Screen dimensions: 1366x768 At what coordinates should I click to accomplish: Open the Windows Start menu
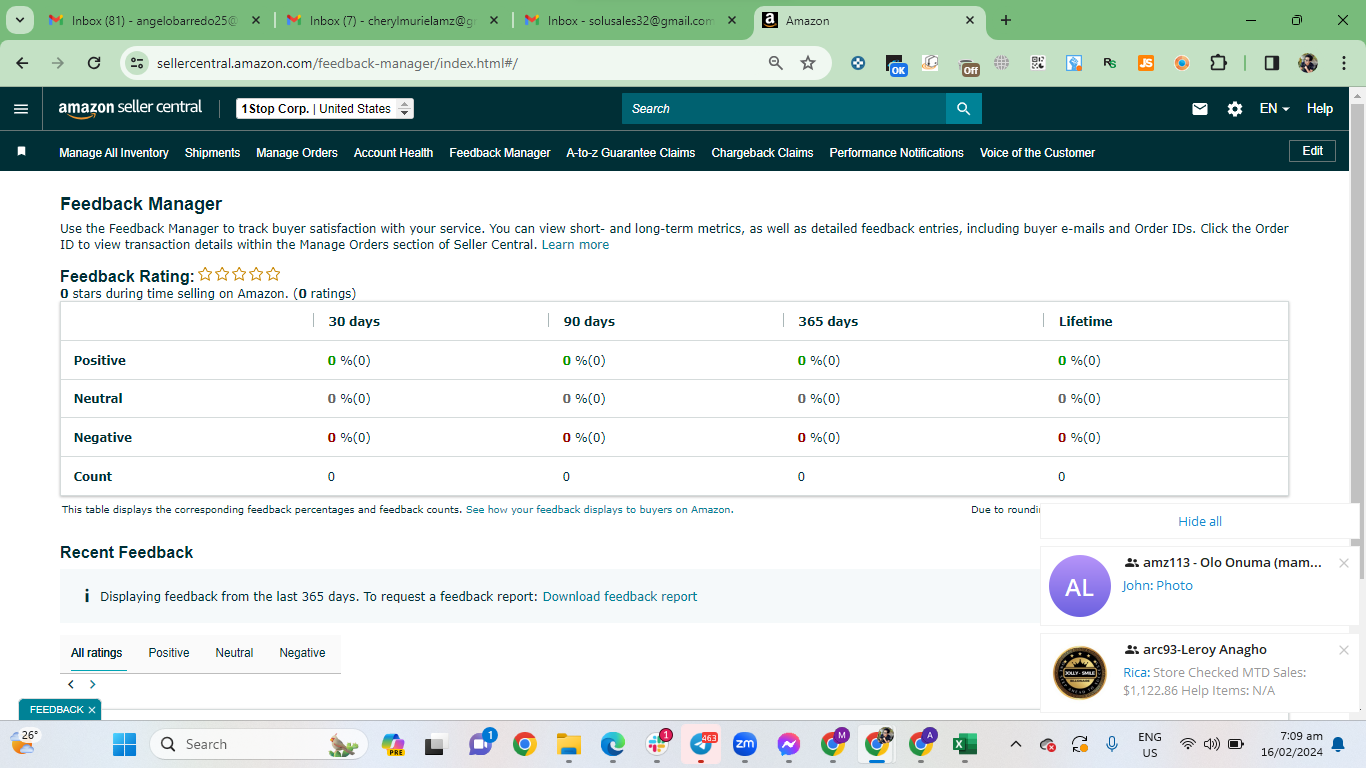click(x=124, y=744)
